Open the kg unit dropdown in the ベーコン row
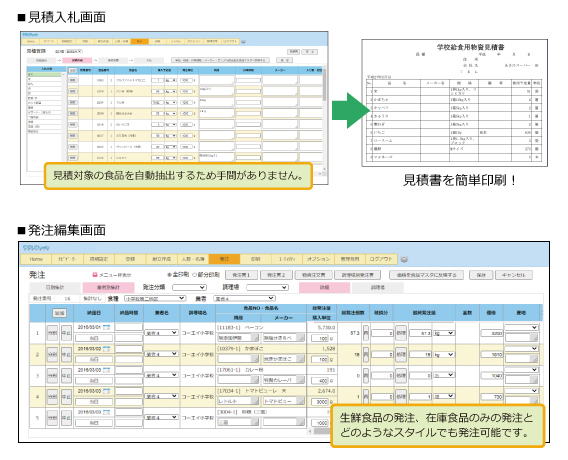 (x=444, y=333)
